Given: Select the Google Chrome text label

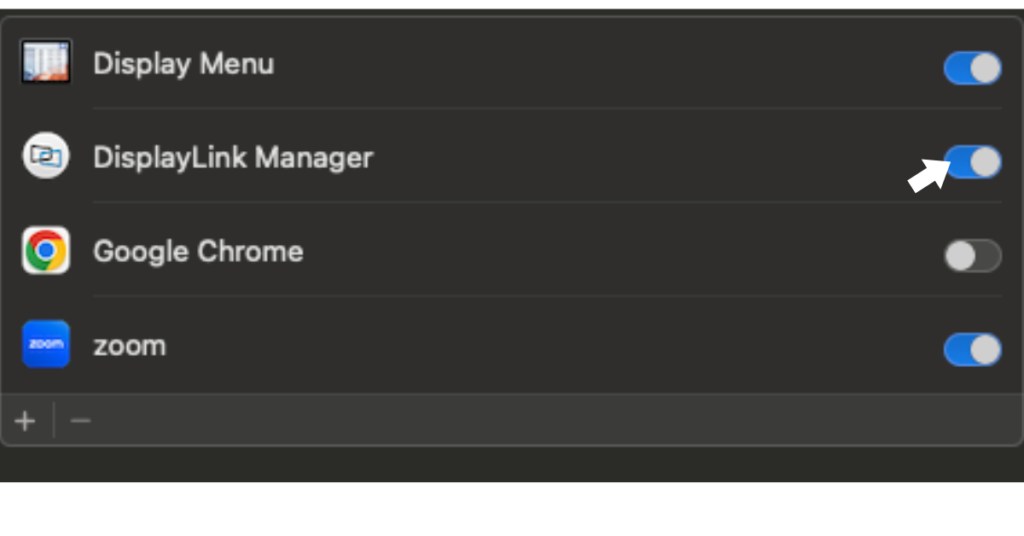Looking at the screenshot, I should [x=198, y=251].
